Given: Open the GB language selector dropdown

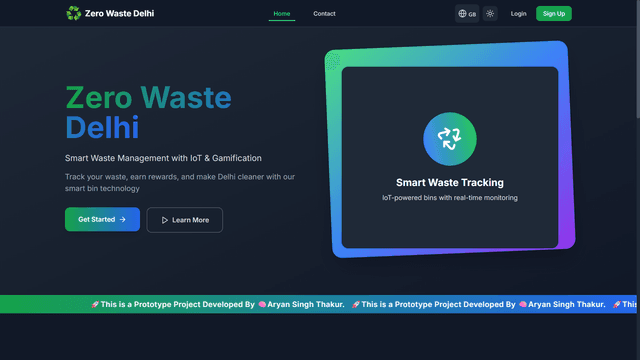Looking at the screenshot, I should coord(467,13).
